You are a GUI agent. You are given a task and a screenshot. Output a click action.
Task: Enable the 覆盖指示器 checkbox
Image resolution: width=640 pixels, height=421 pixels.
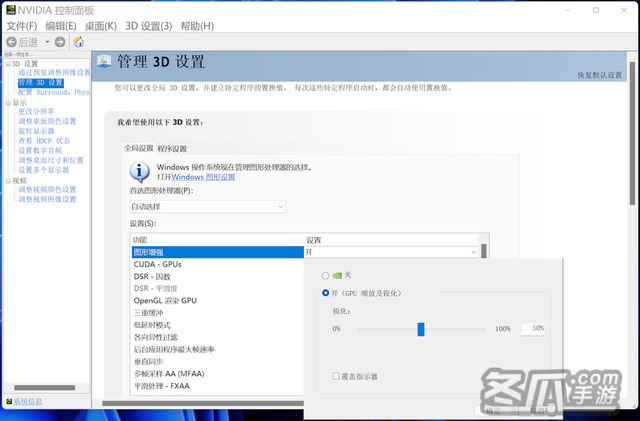(336, 376)
